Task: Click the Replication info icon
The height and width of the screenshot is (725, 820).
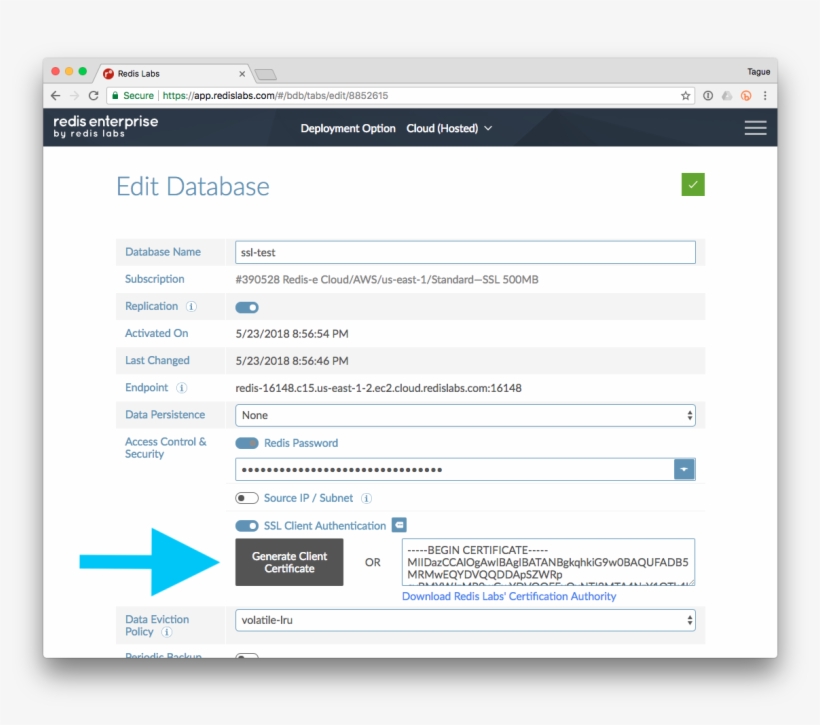Action: coord(191,307)
